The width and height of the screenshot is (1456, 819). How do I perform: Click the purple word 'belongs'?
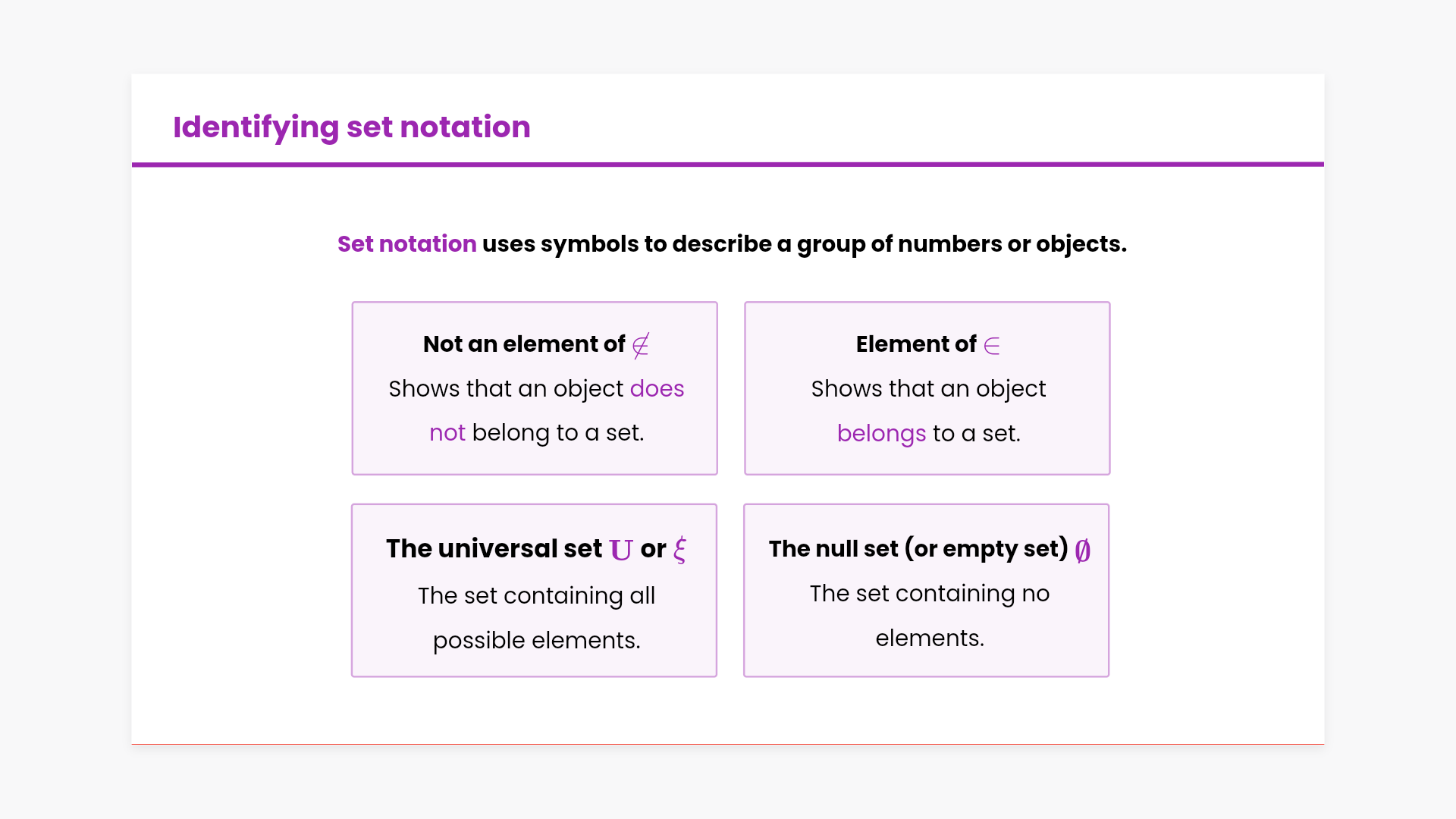tap(881, 433)
